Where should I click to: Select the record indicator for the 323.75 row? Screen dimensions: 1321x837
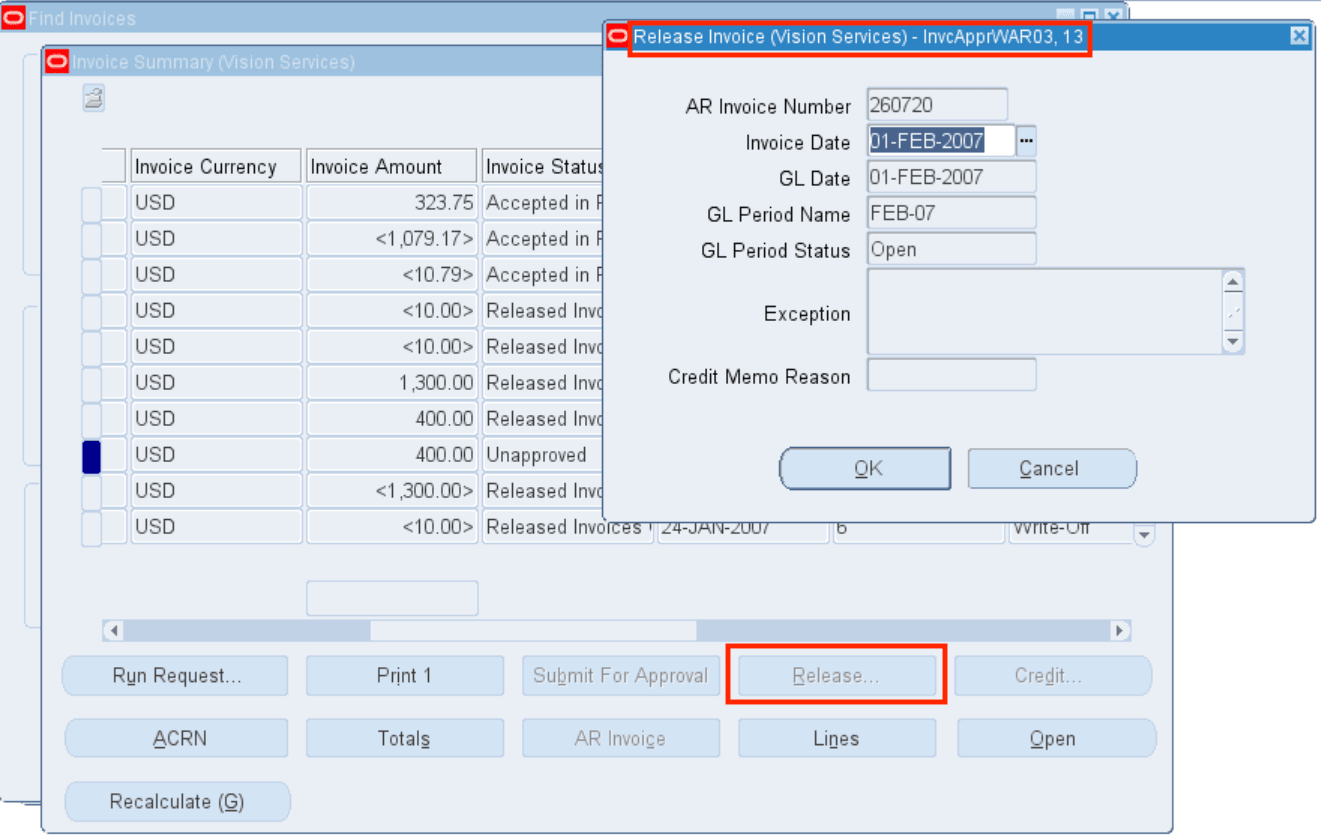click(91, 203)
